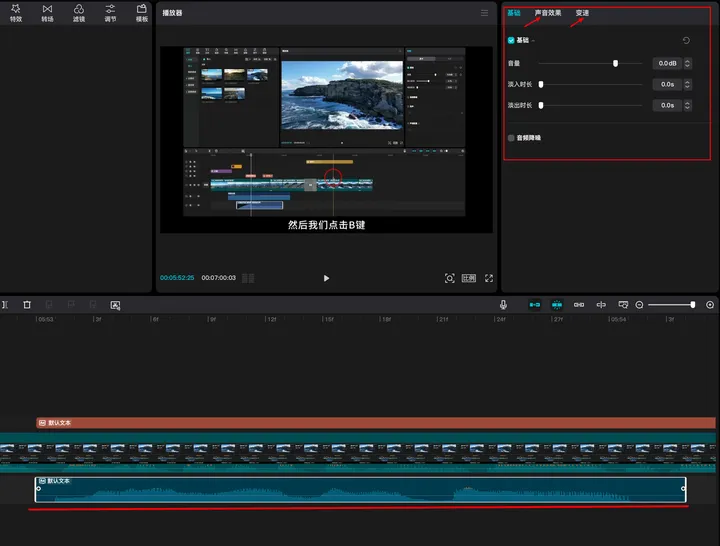
Task: Click the microphone record voiceover icon
Action: pos(504,304)
